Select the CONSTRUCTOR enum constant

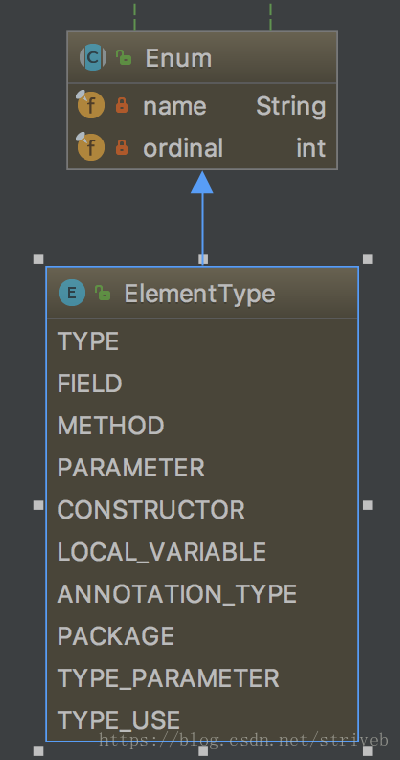[151, 510]
